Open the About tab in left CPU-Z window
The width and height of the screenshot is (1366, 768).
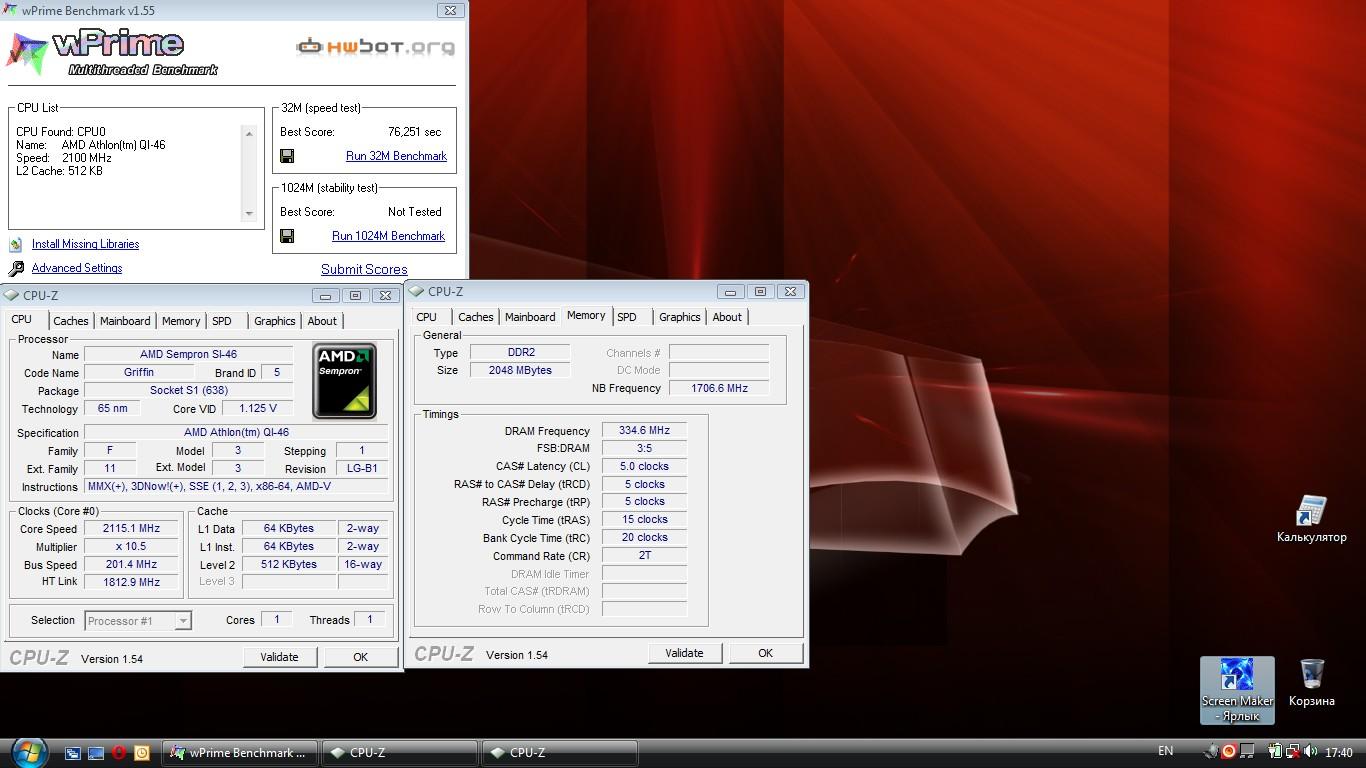click(322, 321)
